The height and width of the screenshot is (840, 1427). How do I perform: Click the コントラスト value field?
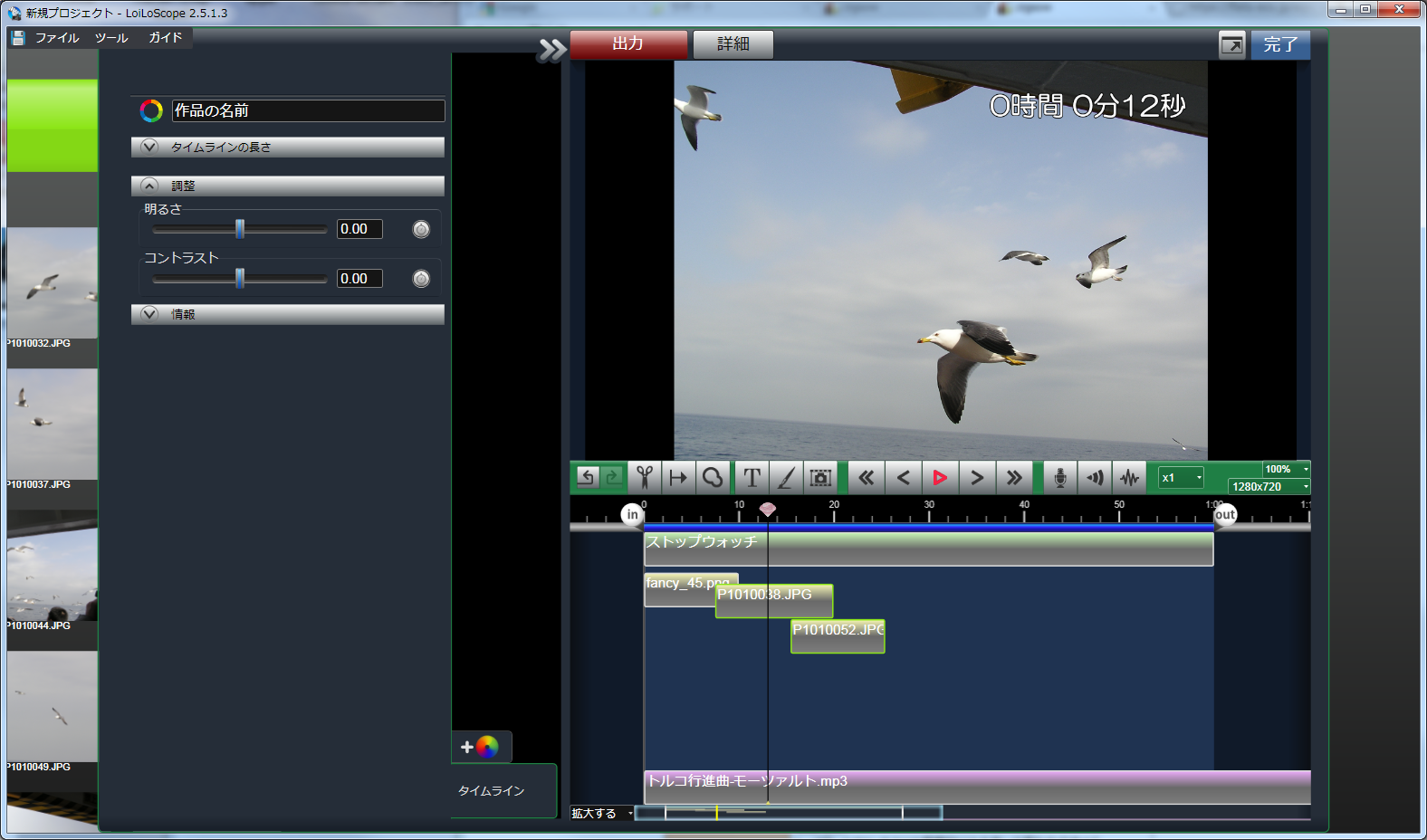(359, 279)
